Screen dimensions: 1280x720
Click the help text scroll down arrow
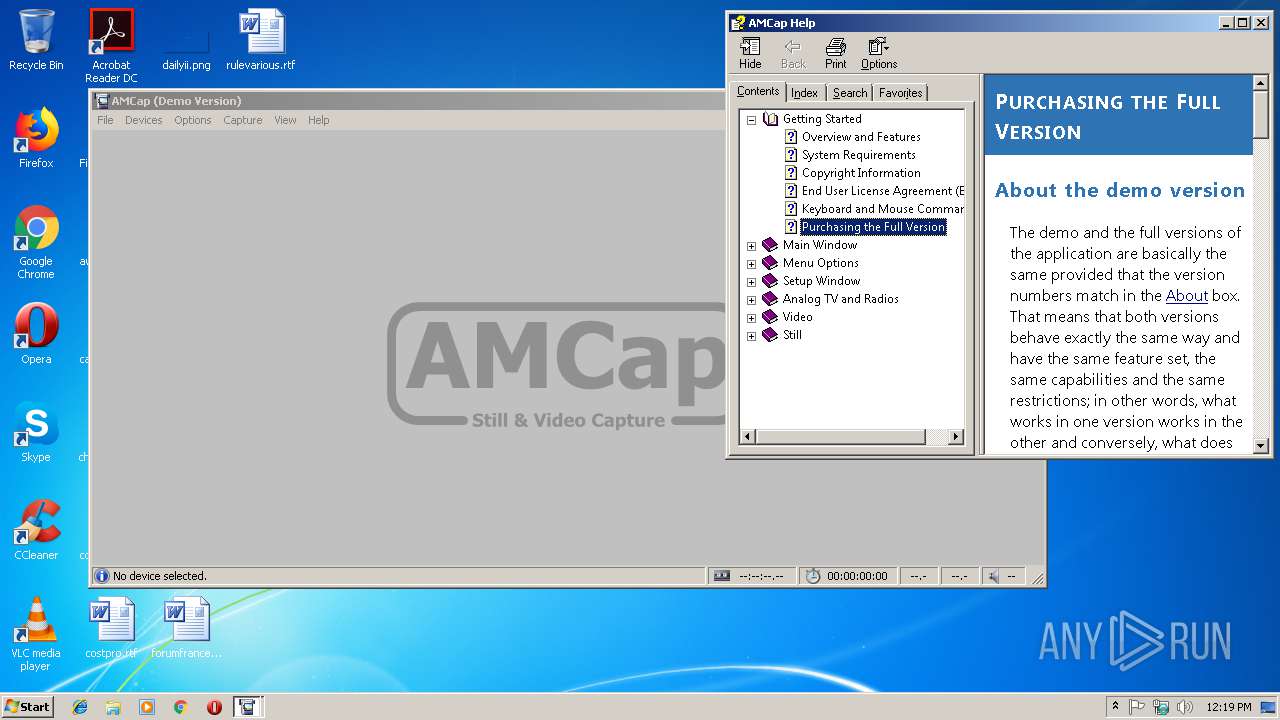coord(1261,446)
